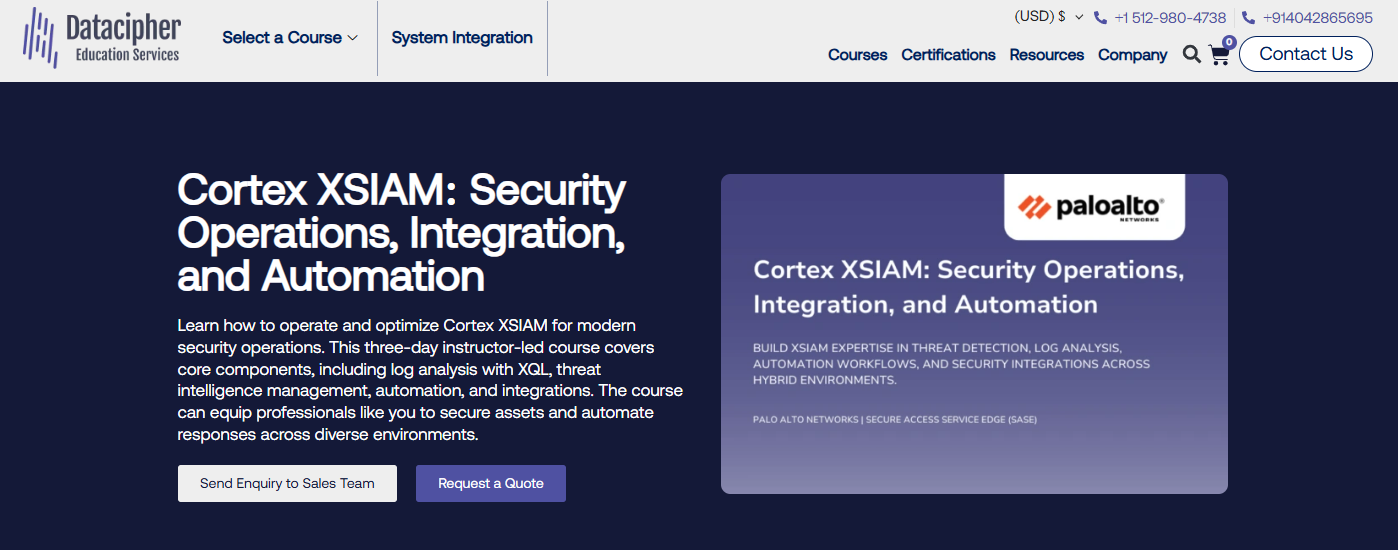1398x550 pixels.
Task: Call the +1 512-980-4738 number link
Action: (x=1170, y=18)
